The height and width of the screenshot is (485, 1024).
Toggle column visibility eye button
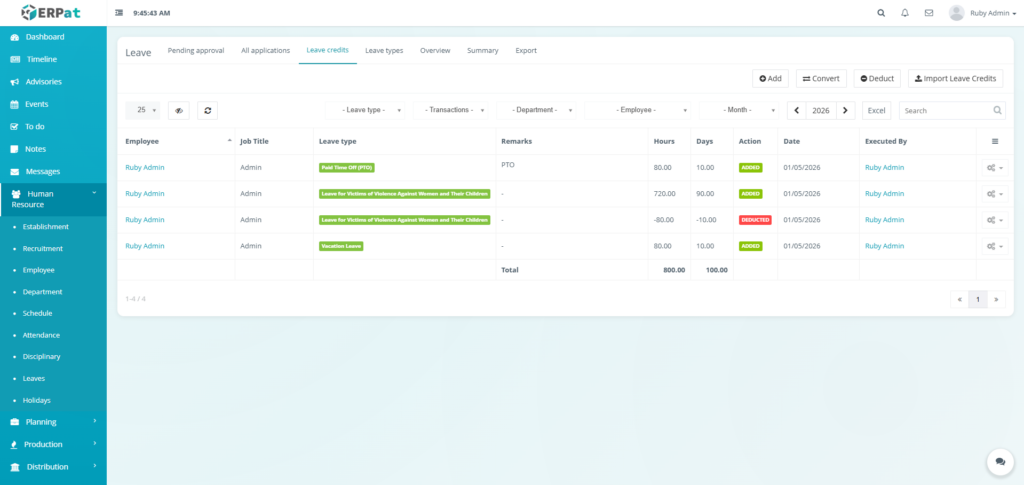click(179, 111)
